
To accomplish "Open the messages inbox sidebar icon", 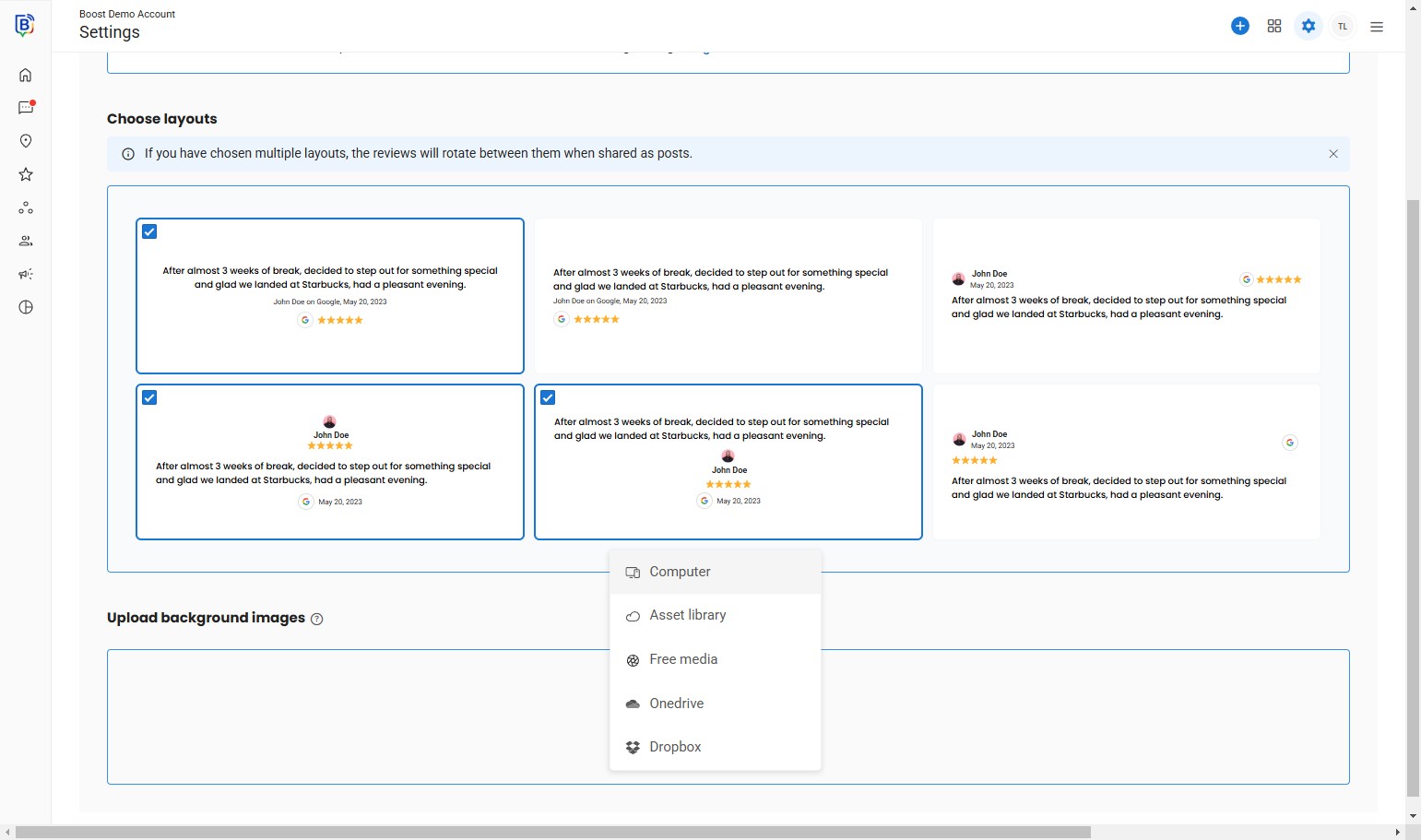I will pos(26,108).
